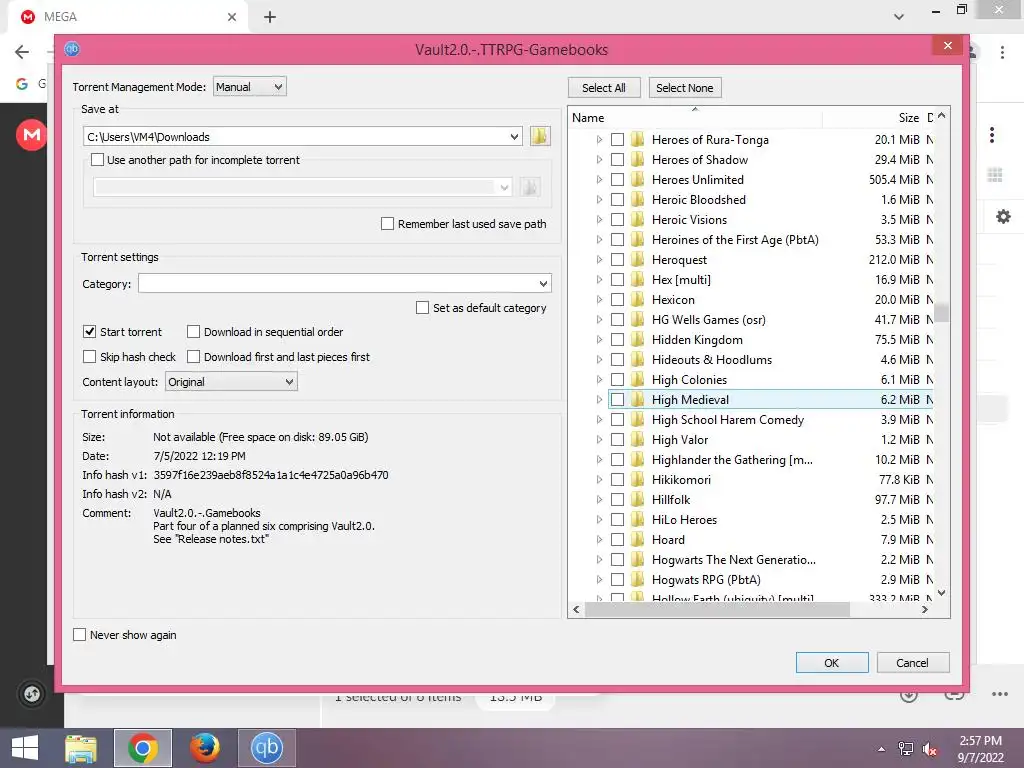The height and width of the screenshot is (768, 1024).
Task: Expand the Heroquest folder
Action: pyautogui.click(x=599, y=259)
